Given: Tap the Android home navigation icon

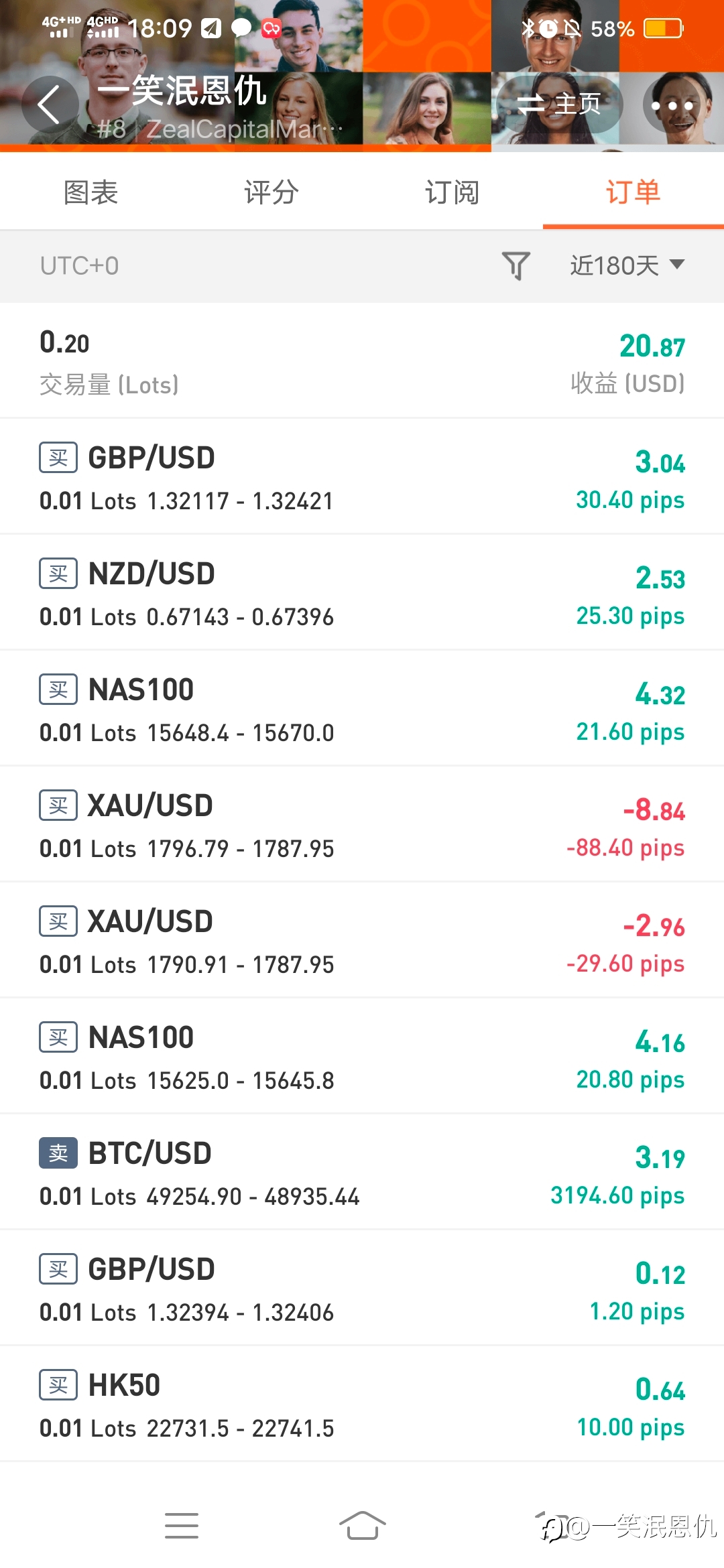Looking at the screenshot, I should coord(362,1525).
